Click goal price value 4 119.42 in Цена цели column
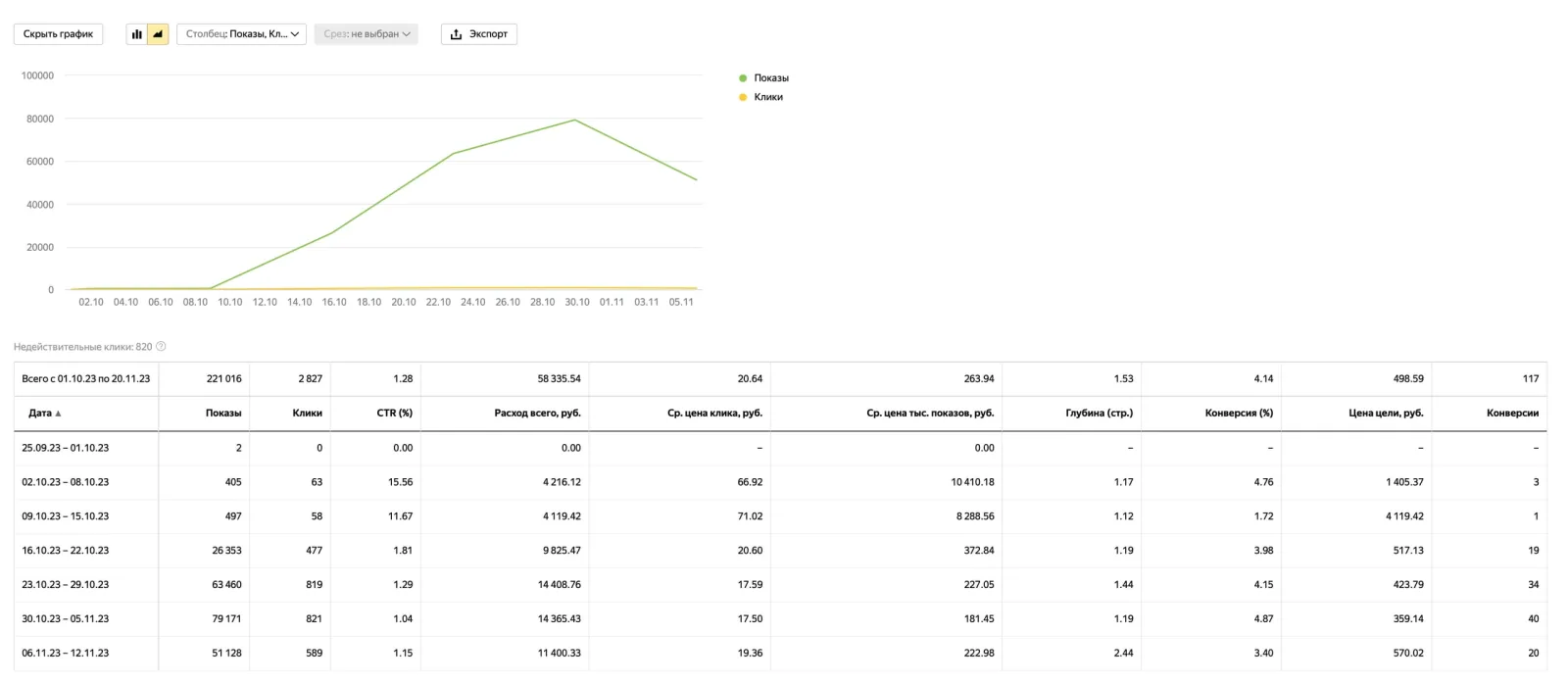The width and height of the screenshot is (1568, 683). point(1404,516)
